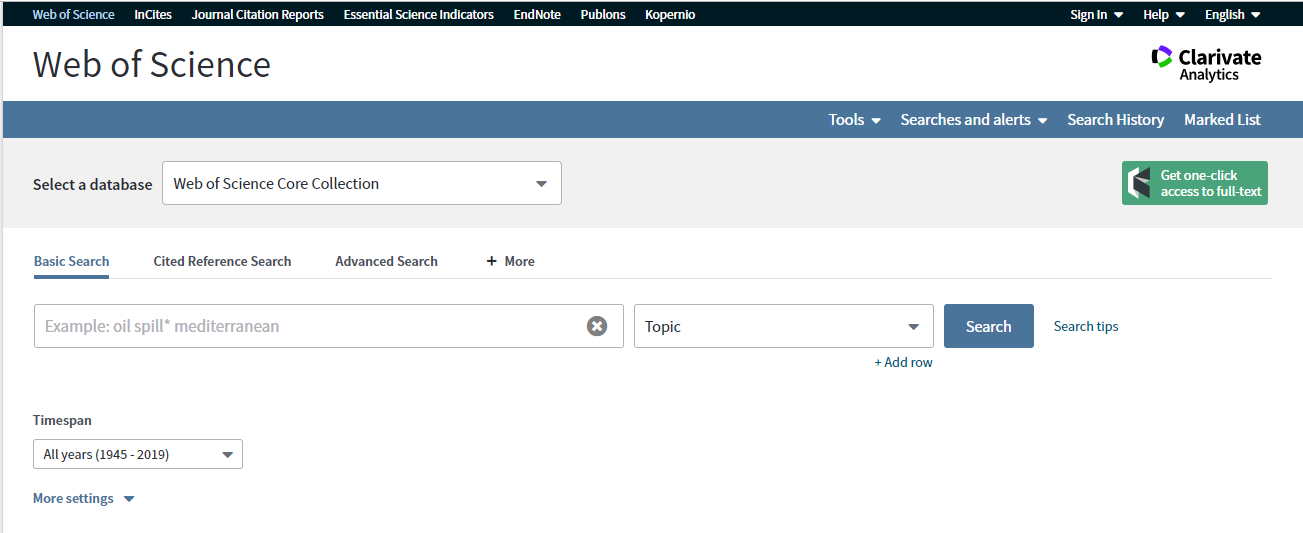Screen dimensions: 1303x533
Task: Switch to Cited Reference Search tab
Action: tap(222, 261)
